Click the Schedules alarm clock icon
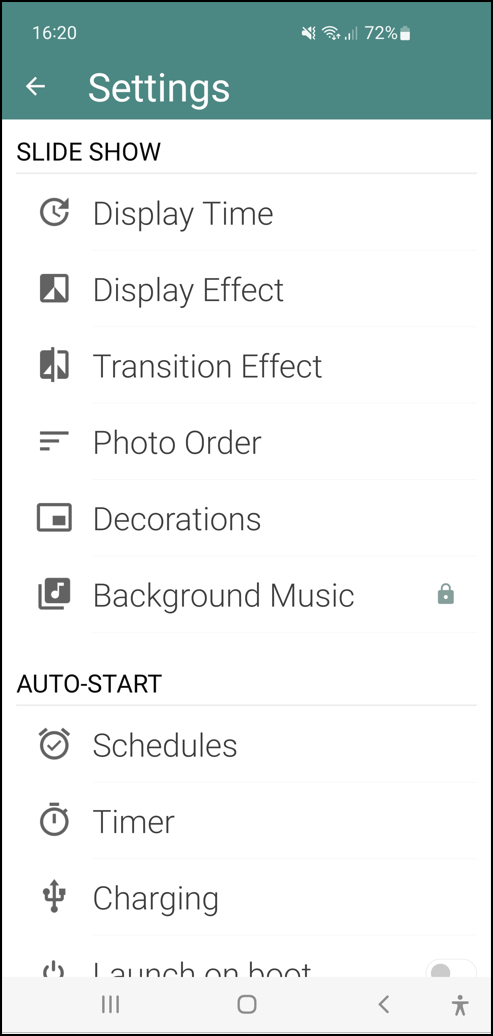The width and height of the screenshot is (493, 1036). [x=54, y=745]
